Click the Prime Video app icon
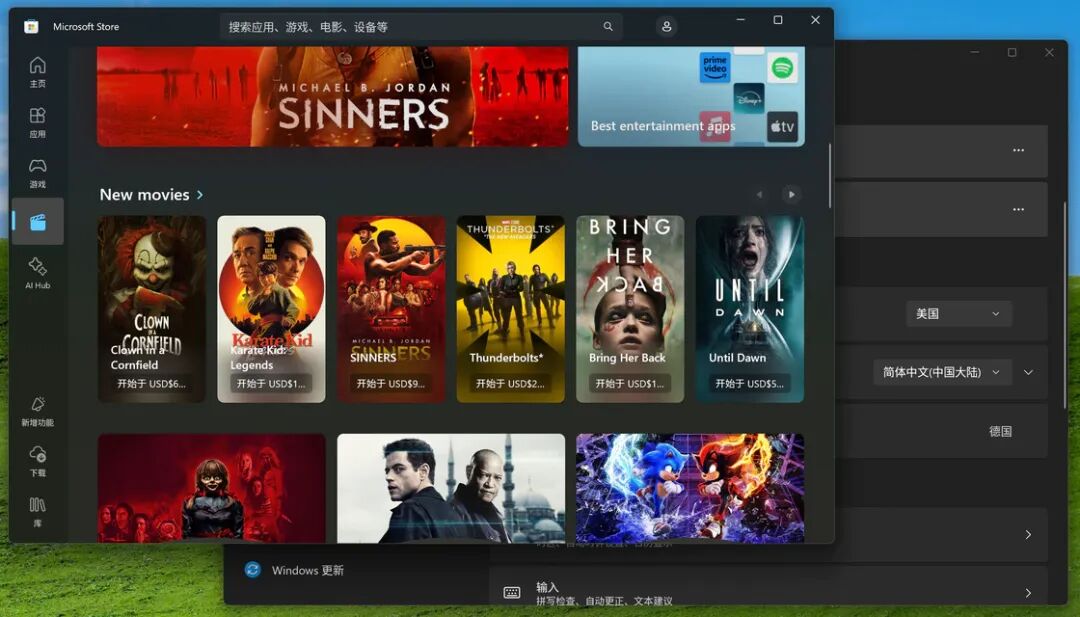1080x617 pixels. (x=715, y=67)
